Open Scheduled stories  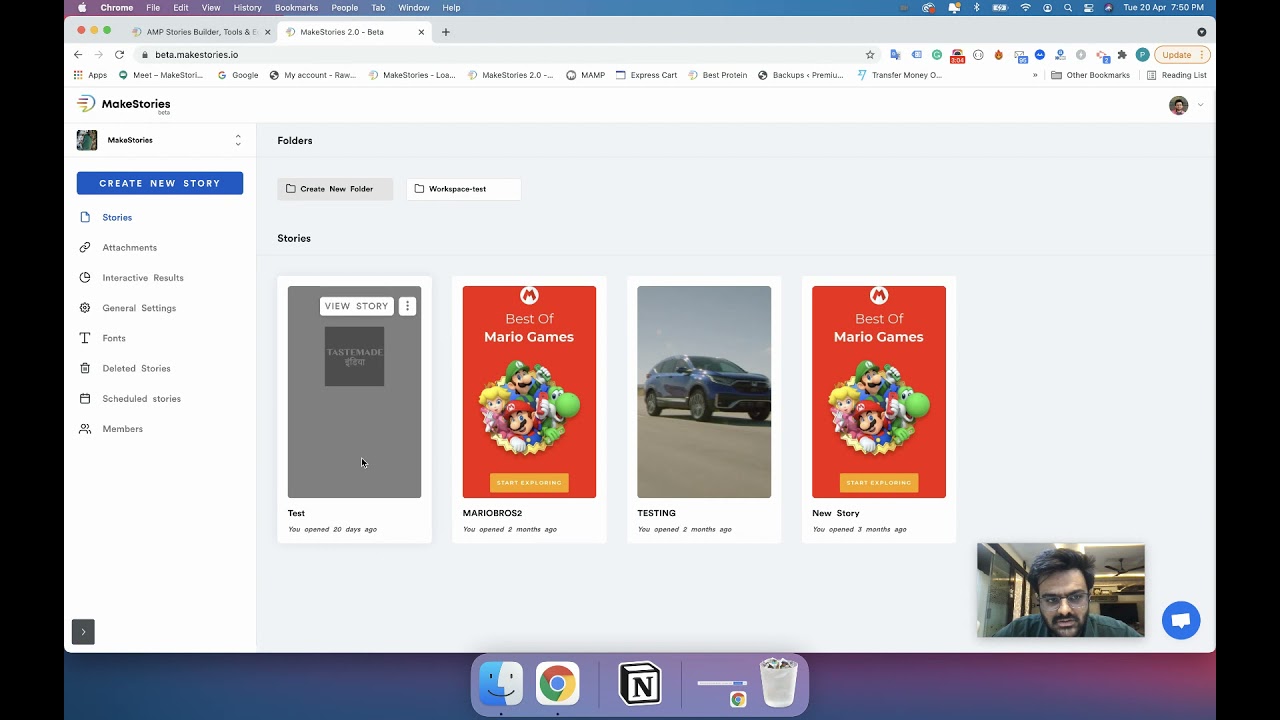coord(141,399)
